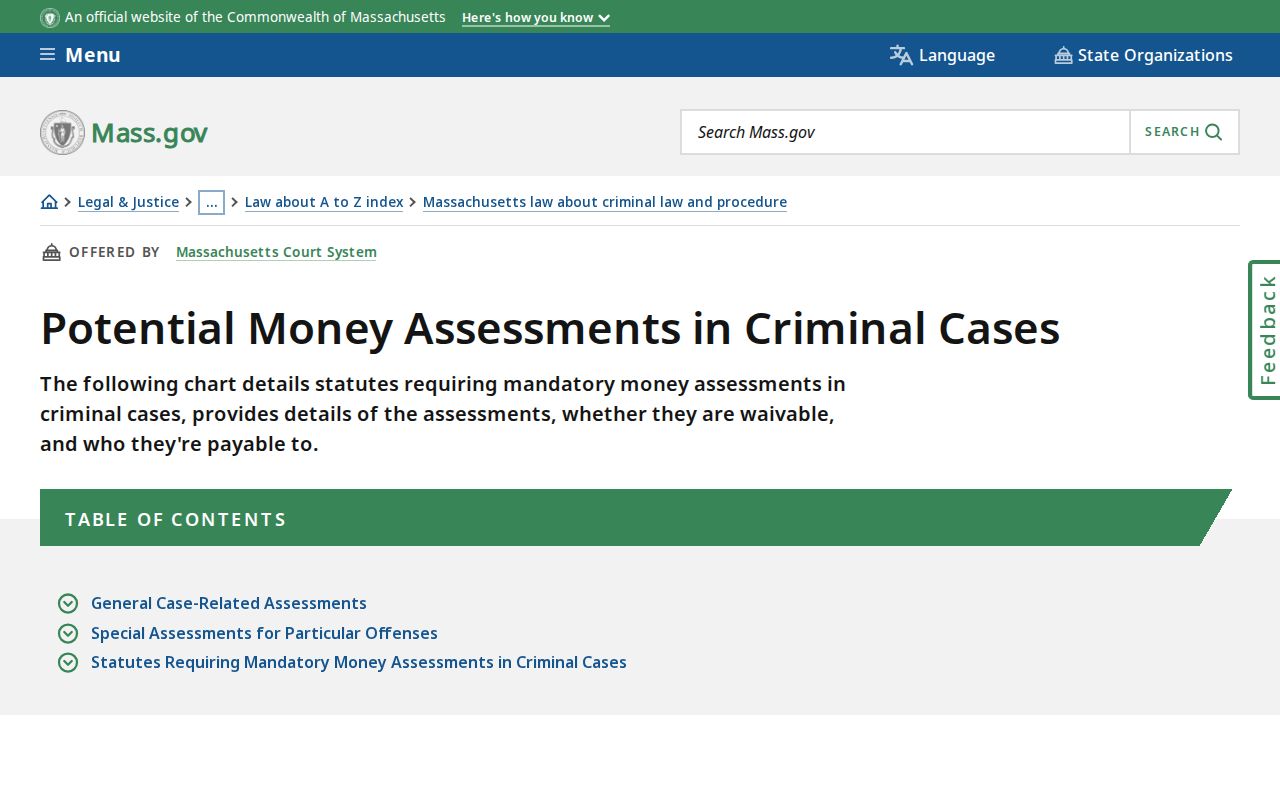Click the building icon beside Offered By

tap(51, 252)
